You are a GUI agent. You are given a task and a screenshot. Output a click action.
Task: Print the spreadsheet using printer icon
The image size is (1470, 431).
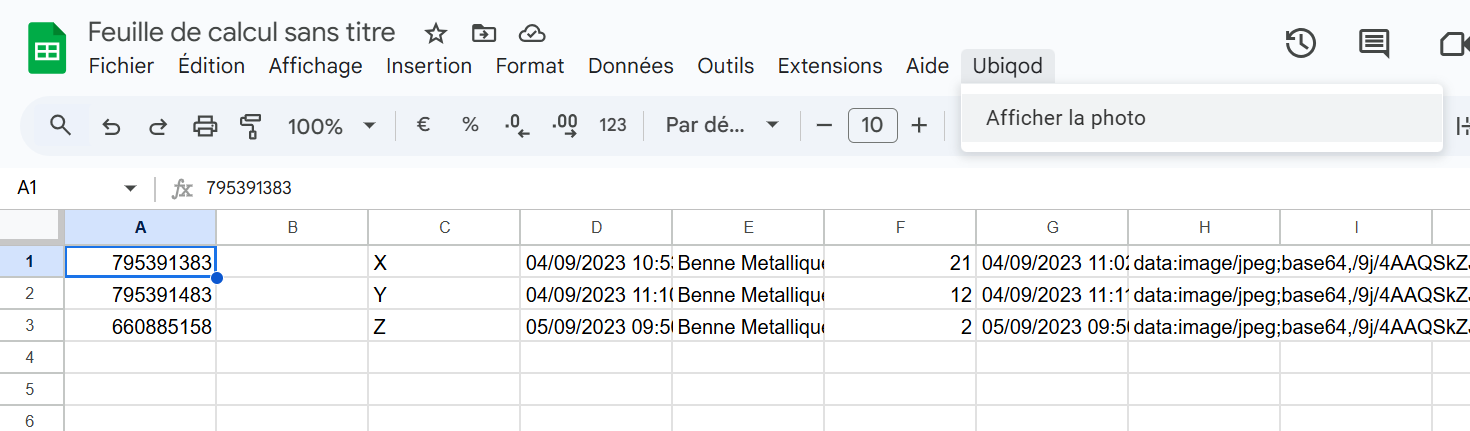(x=205, y=126)
